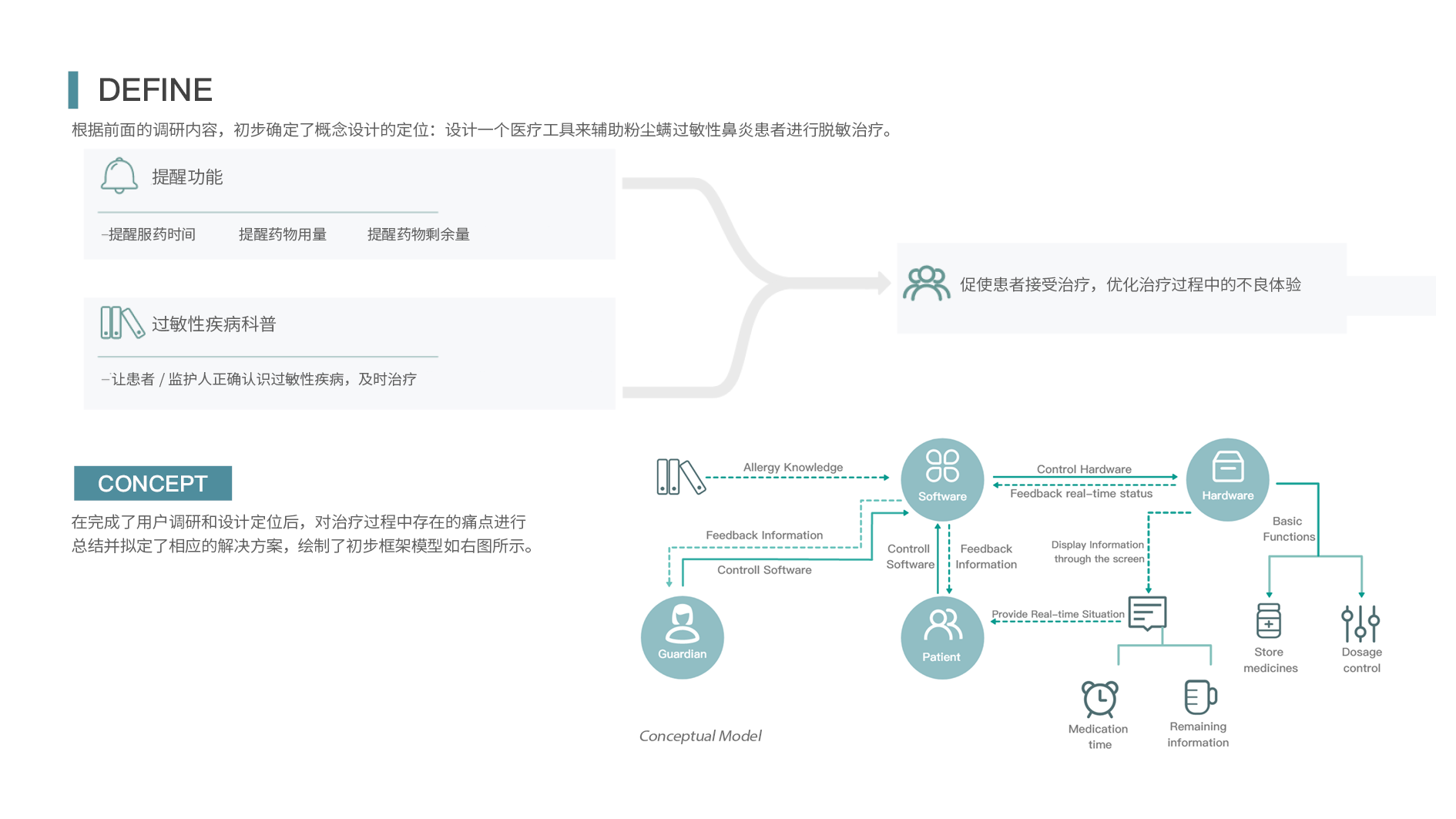Toggle the 提醒服药时间 option
This screenshot has width=1456, height=819.
(149, 234)
